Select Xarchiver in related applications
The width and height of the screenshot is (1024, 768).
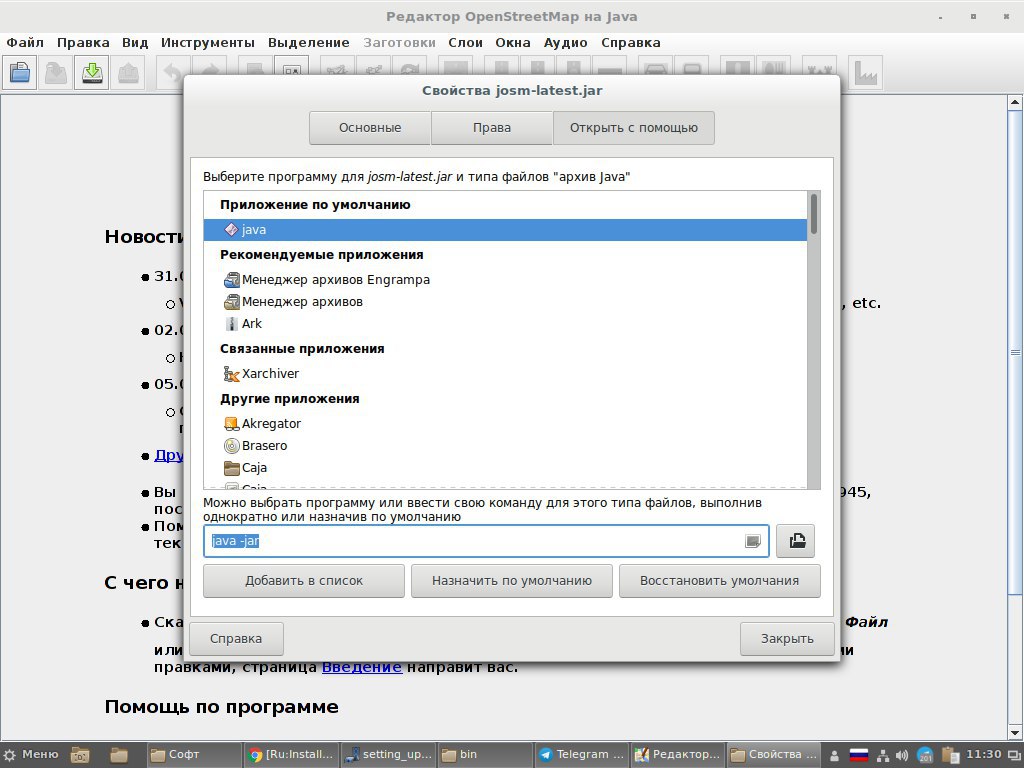pos(505,374)
